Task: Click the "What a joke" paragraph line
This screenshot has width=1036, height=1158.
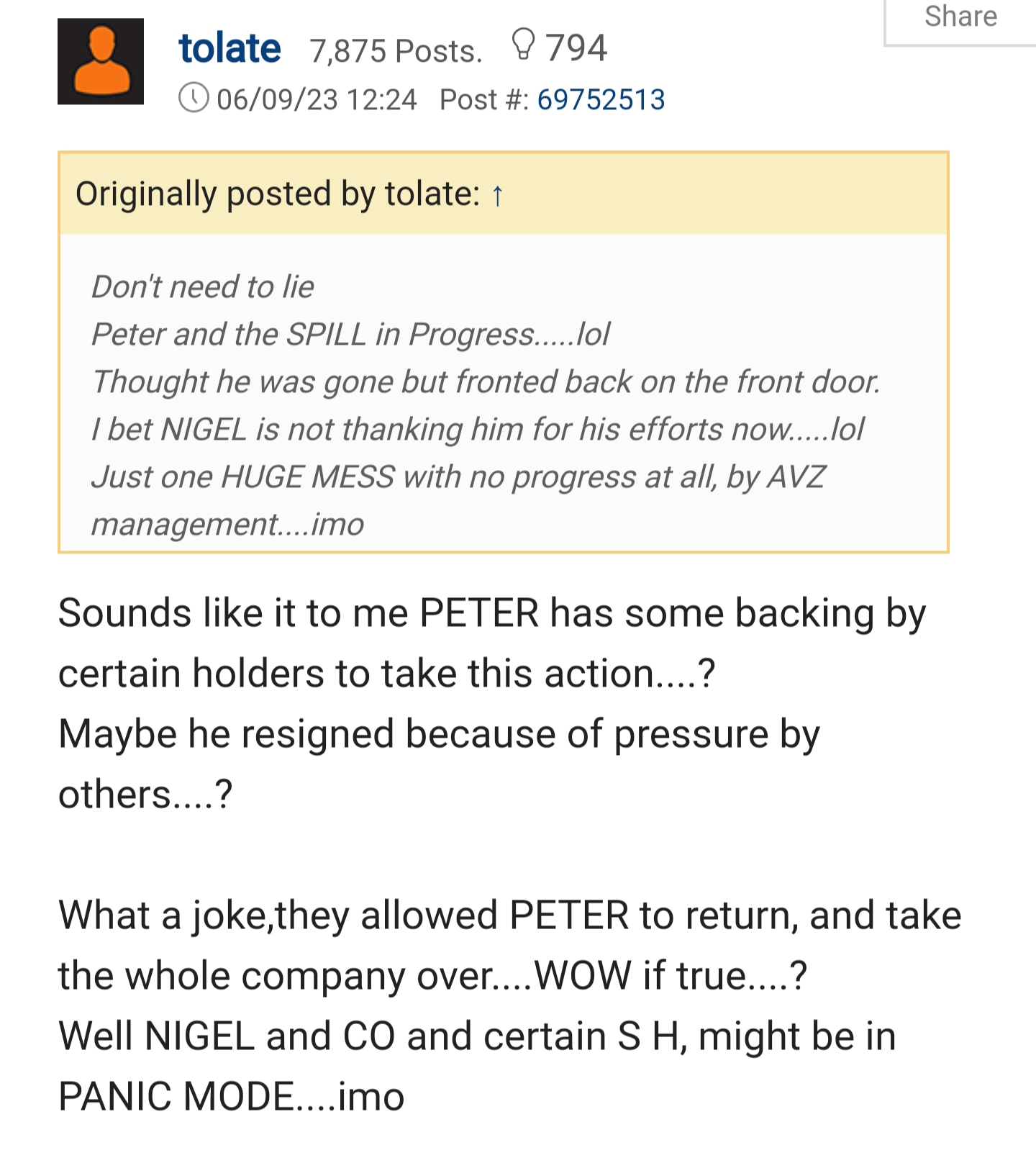Action: click(x=509, y=915)
